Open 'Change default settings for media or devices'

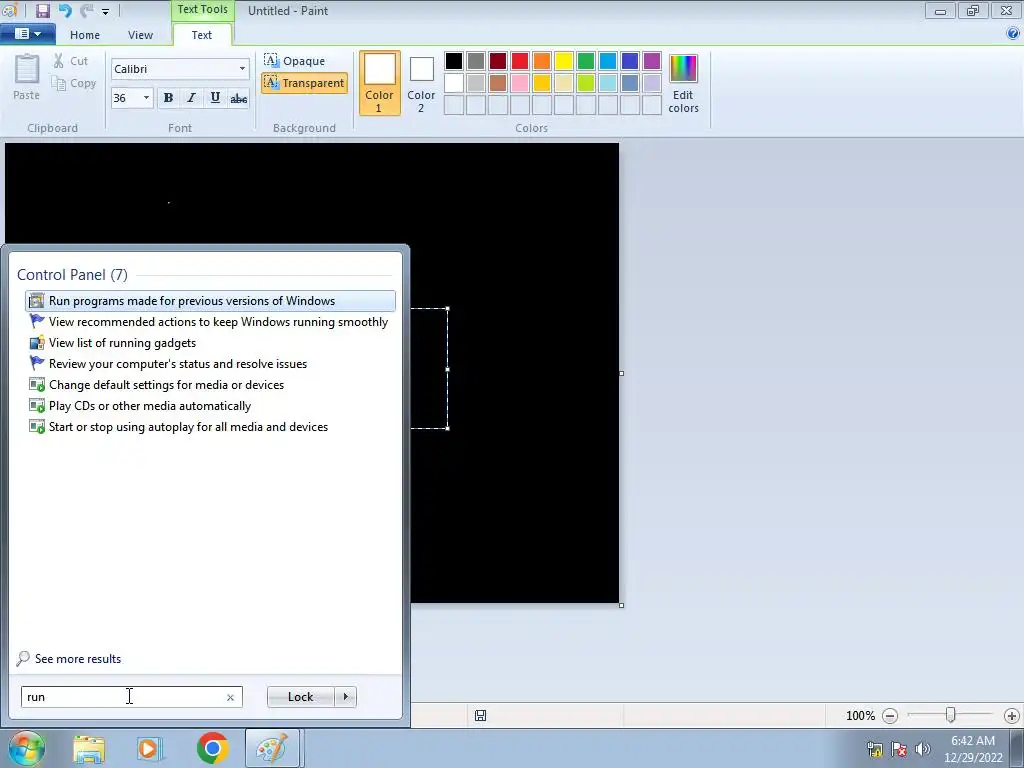click(x=210, y=385)
